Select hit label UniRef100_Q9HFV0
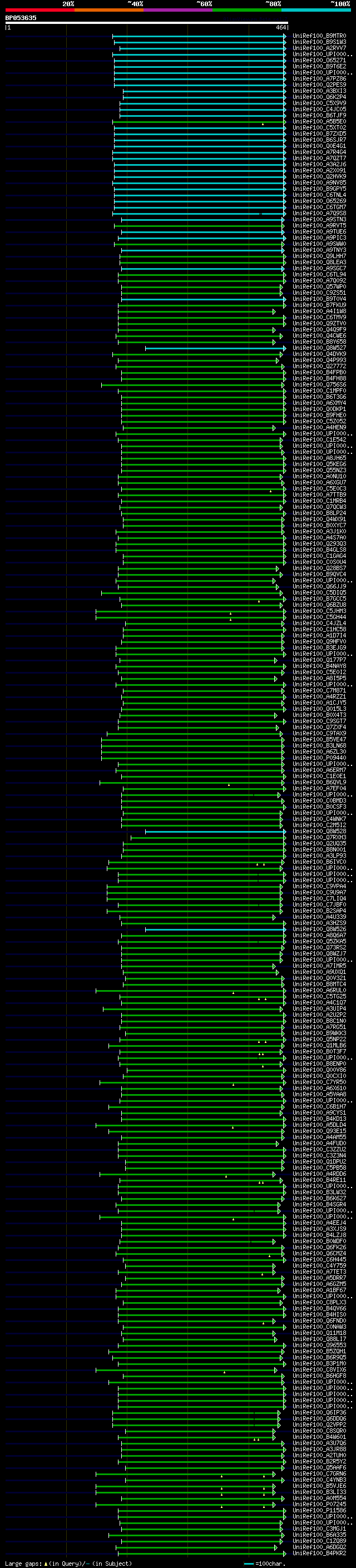Image resolution: width=356 pixels, height=1568 pixels. 319,641
